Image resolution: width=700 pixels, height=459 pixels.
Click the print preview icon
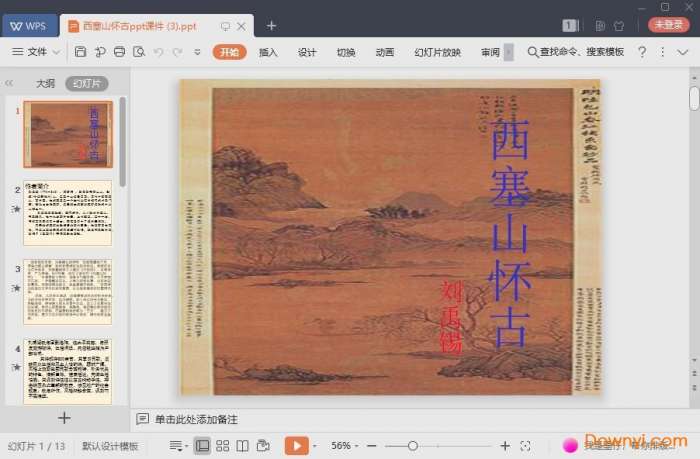(x=139, y=52)
